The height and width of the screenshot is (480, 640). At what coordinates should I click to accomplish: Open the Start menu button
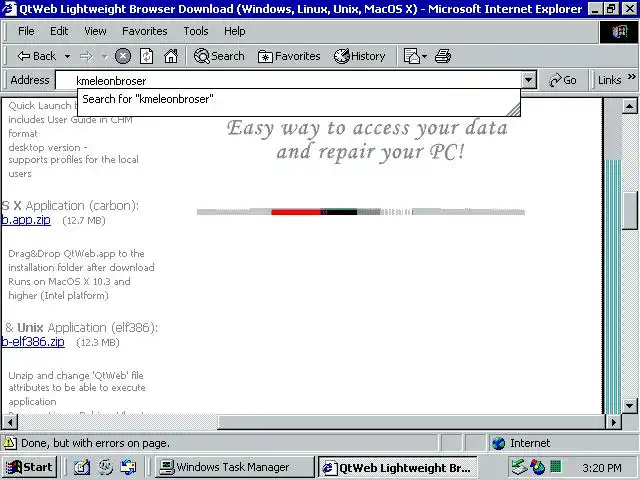[x=29, y=467]
